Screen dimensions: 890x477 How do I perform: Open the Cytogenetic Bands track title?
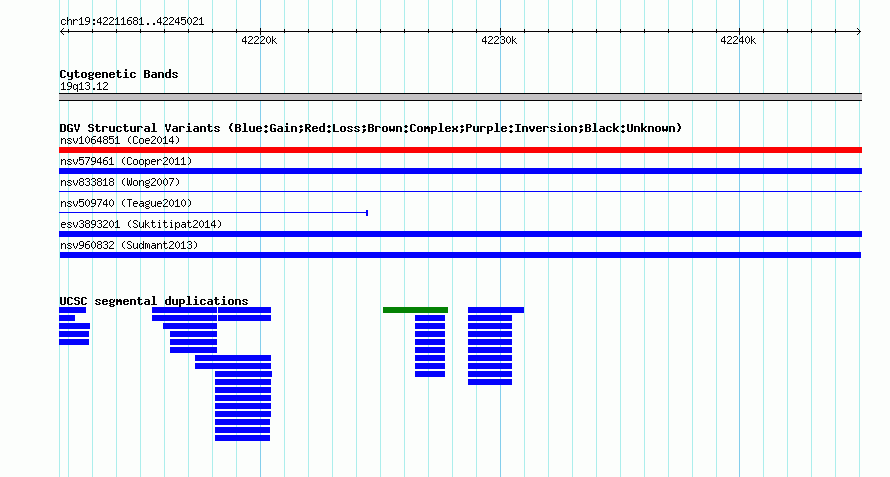pyautogui.click(x=119, y=74)
